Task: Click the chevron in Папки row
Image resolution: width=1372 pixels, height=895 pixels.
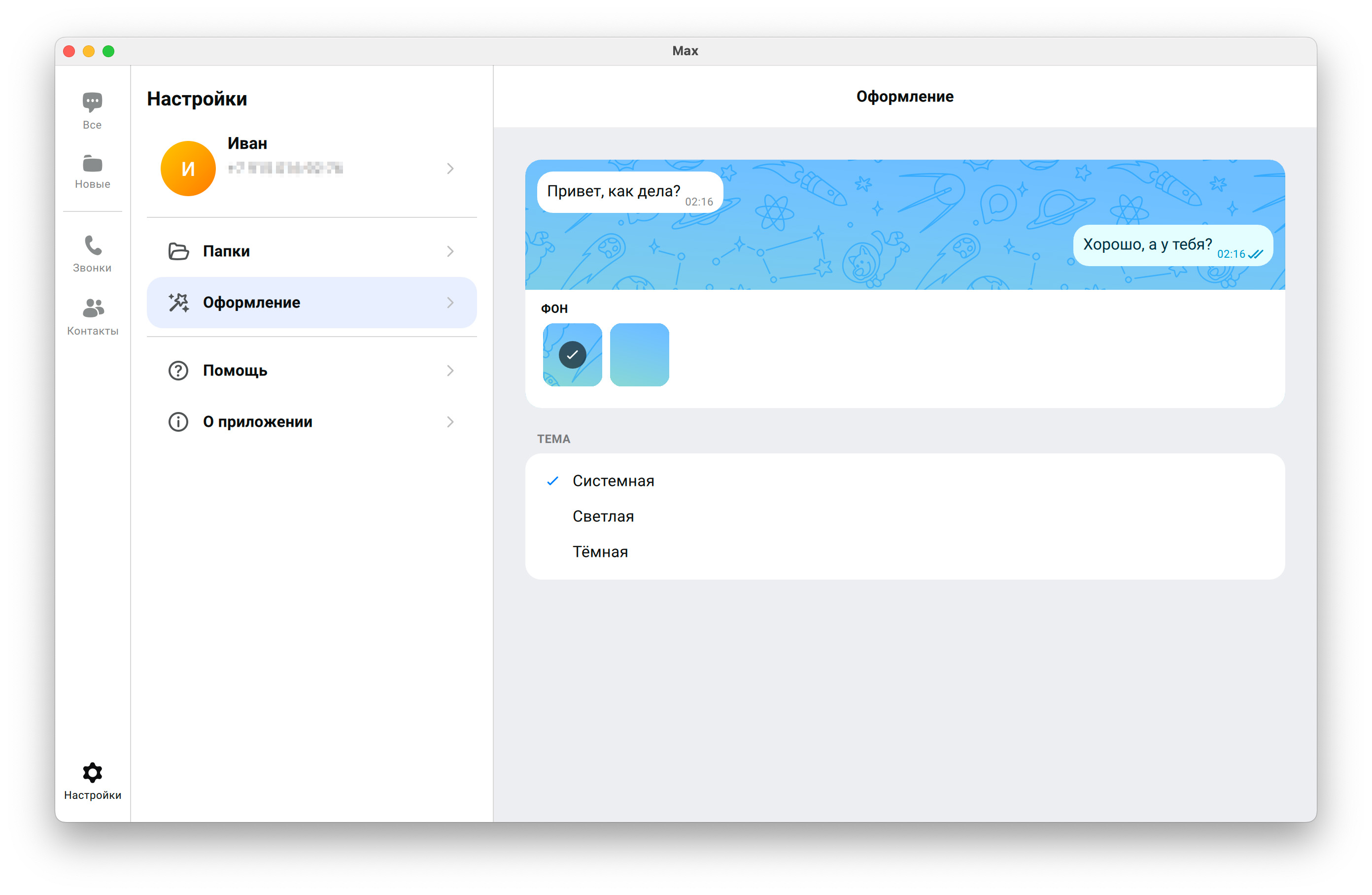Action: click(450, 251)
